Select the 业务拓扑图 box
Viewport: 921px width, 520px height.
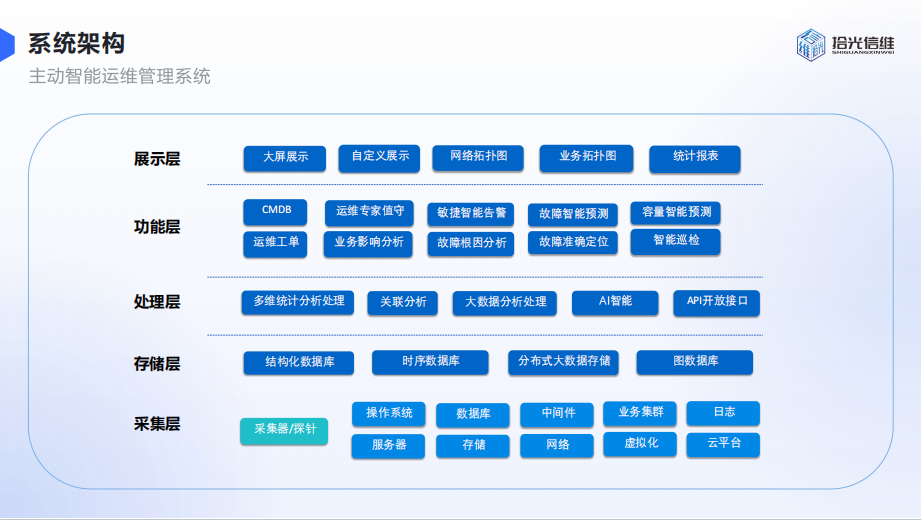pyautogui.click(x=587, y=157)
